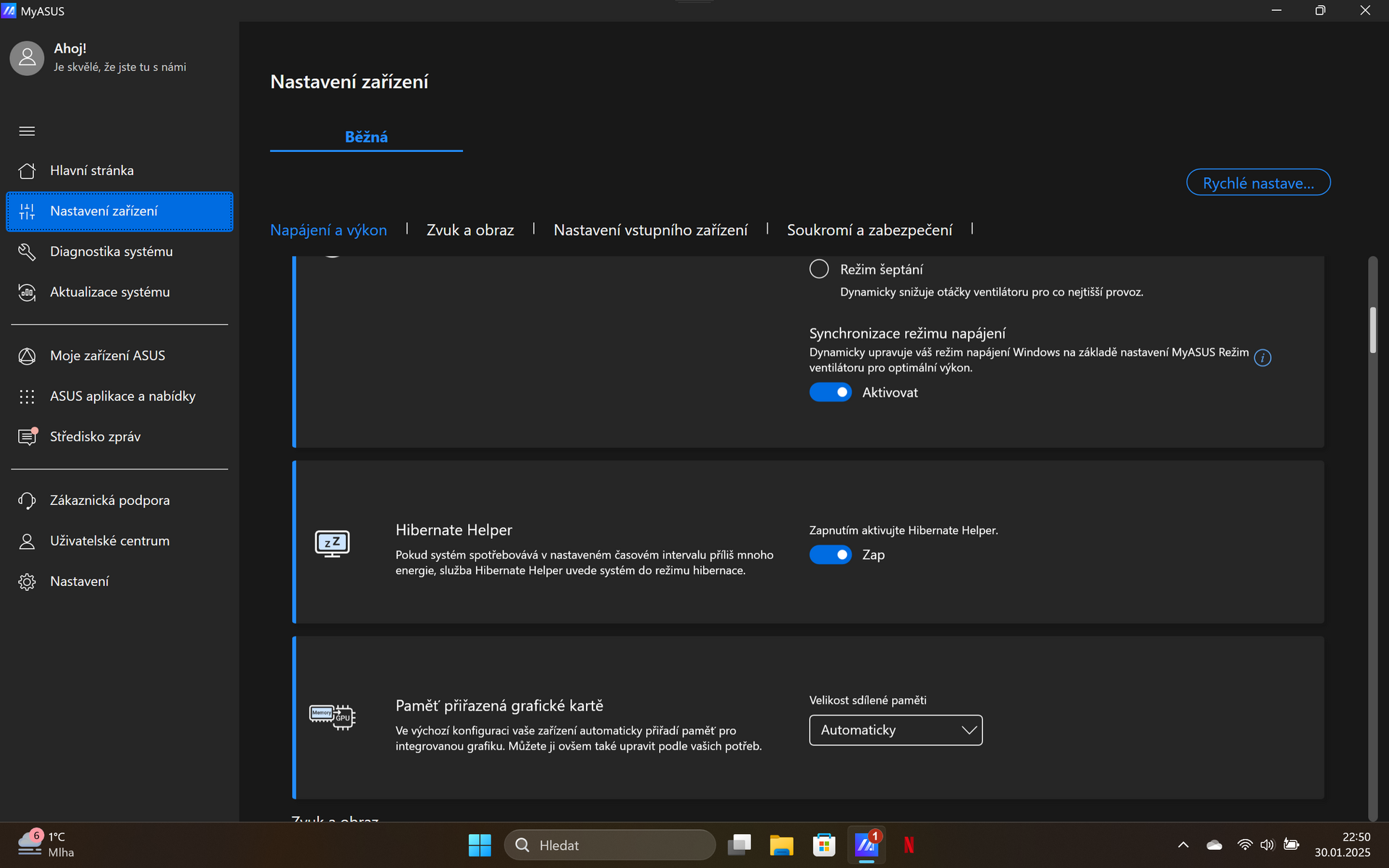This screenshot has height=868, width=1389.
Task: Click the Aktualizace systému update icon
Action: pos(27,292)
